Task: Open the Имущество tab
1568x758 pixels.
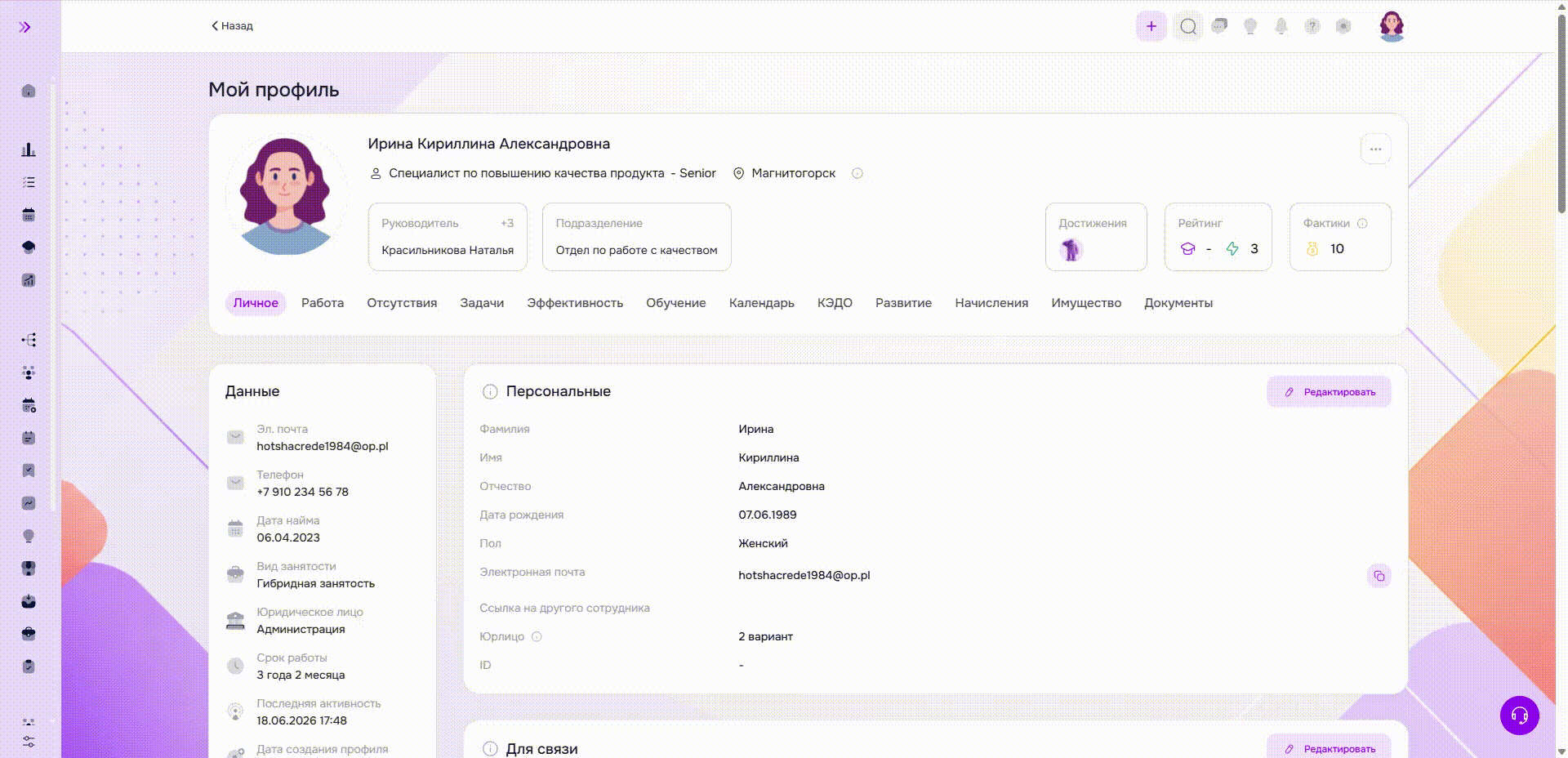Action: (x=1086, y=303)
